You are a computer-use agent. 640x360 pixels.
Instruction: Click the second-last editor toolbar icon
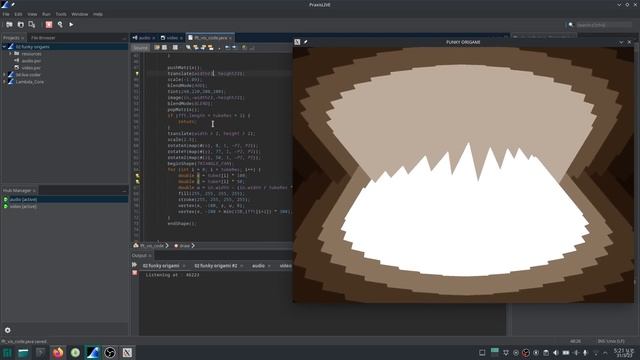coord(244,48)
